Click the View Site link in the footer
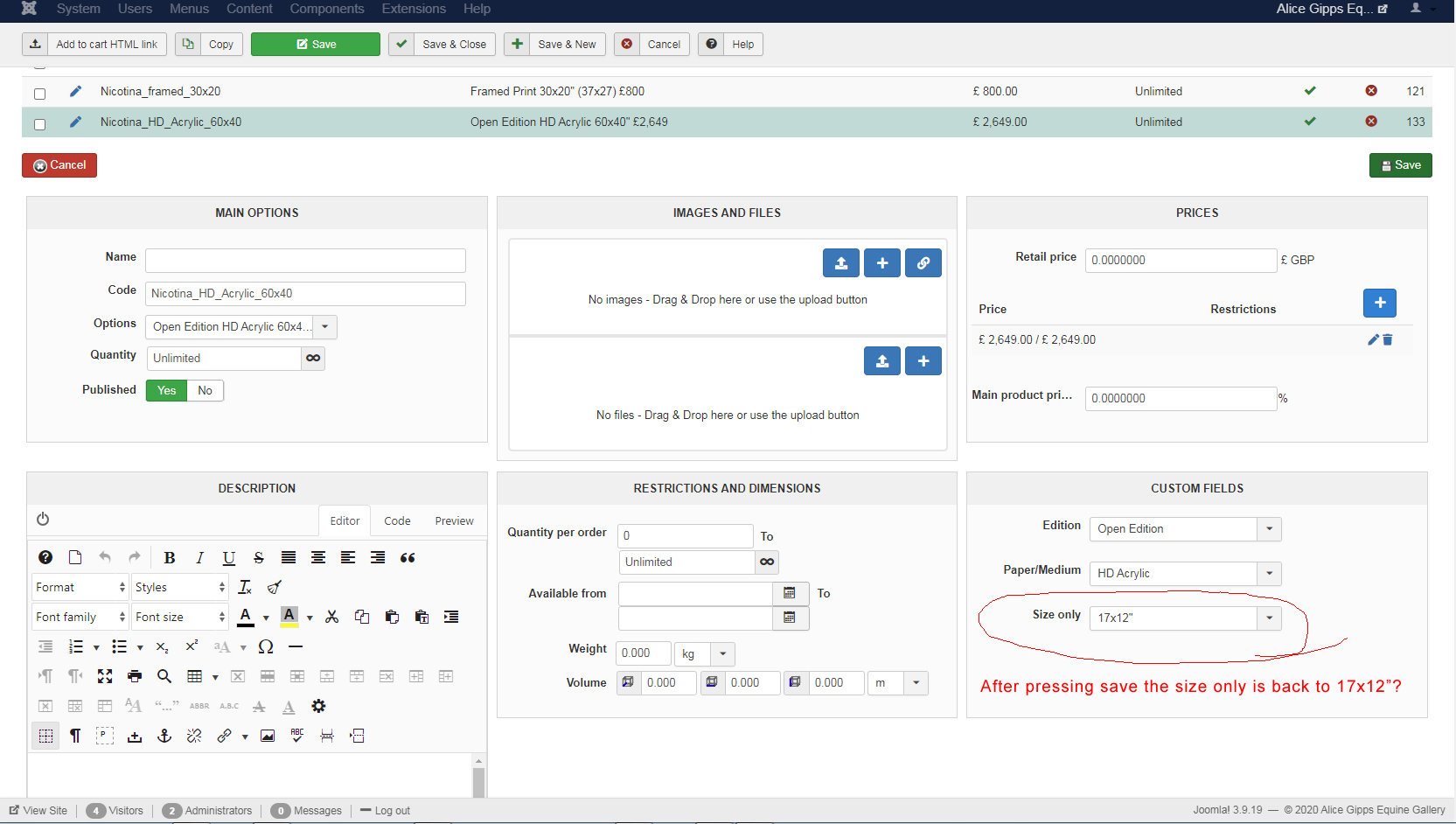The height and width of the screenshot is (824, 1456). click(38, 811)
